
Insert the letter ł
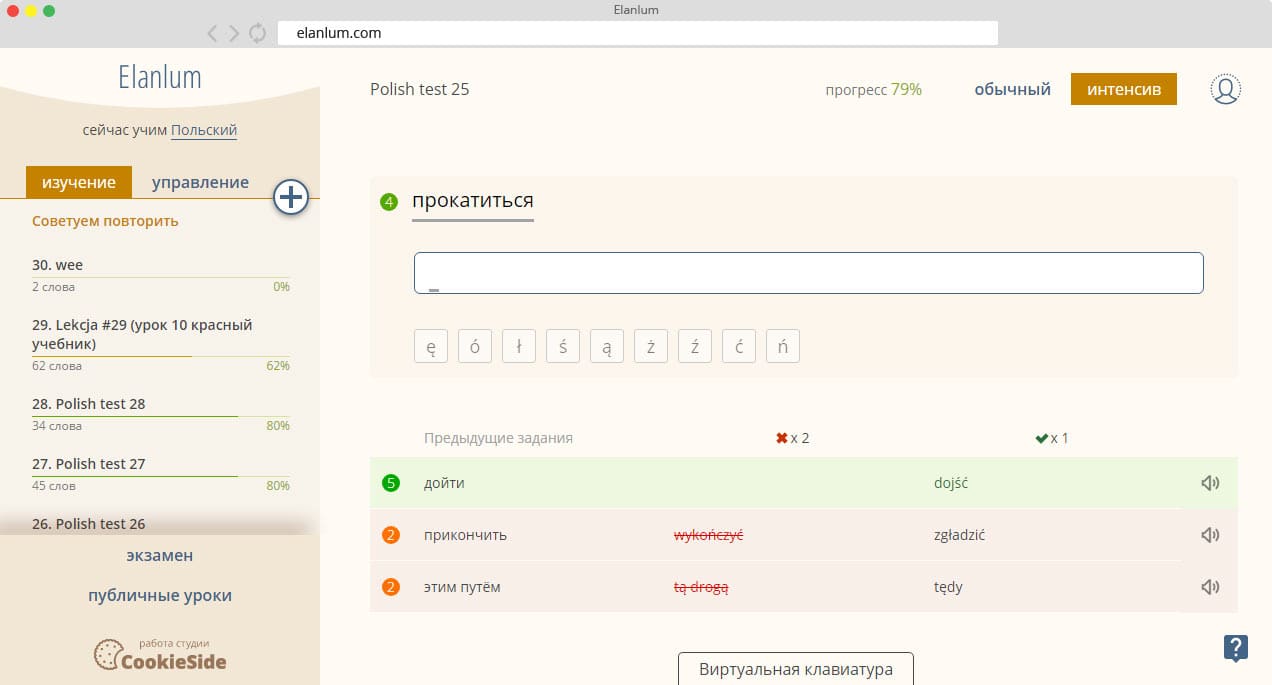point(519,346)
